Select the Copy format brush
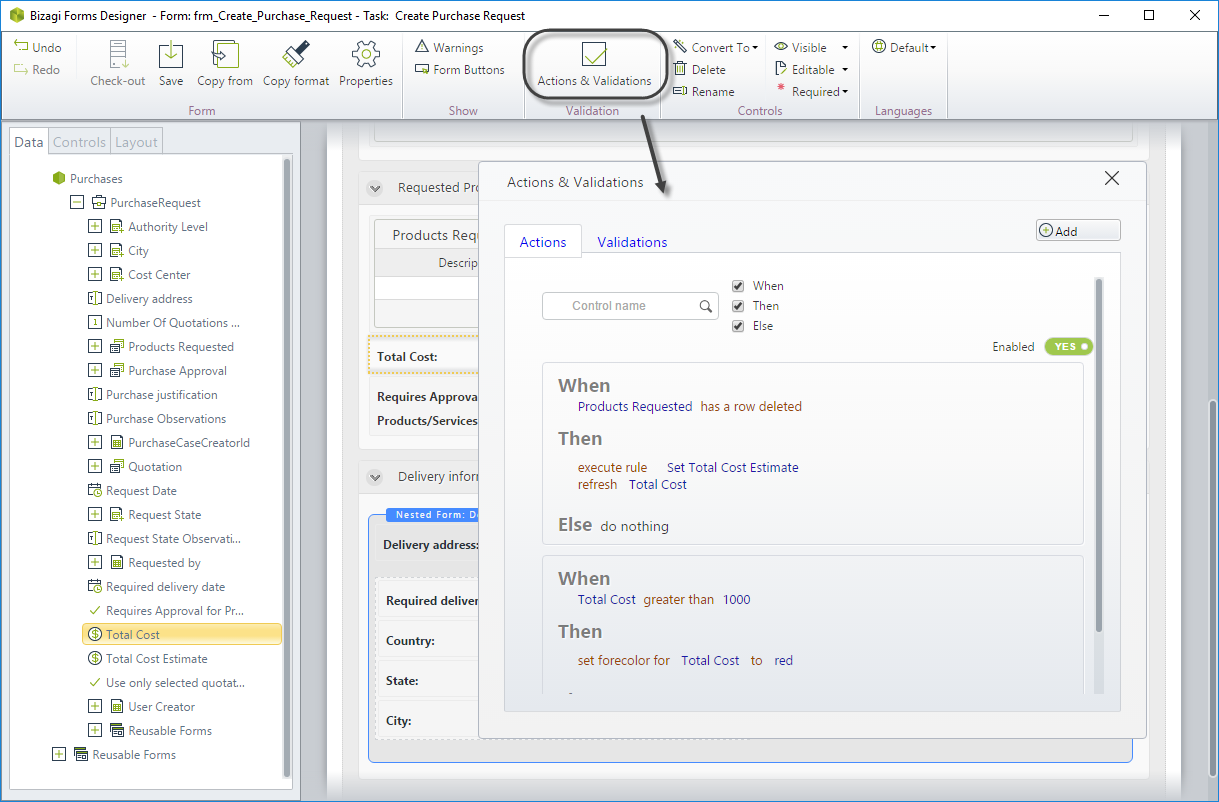This screenshot has height=802, width=1219. (296, 64)
